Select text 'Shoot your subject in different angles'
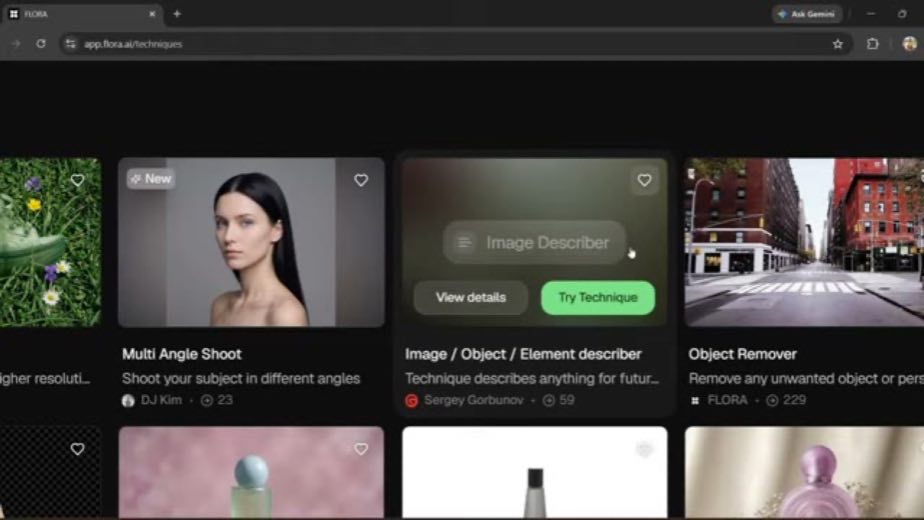Image resolution: width=924 pixels, height=520 pixels. pyautogui.click(x=241, y=379)
